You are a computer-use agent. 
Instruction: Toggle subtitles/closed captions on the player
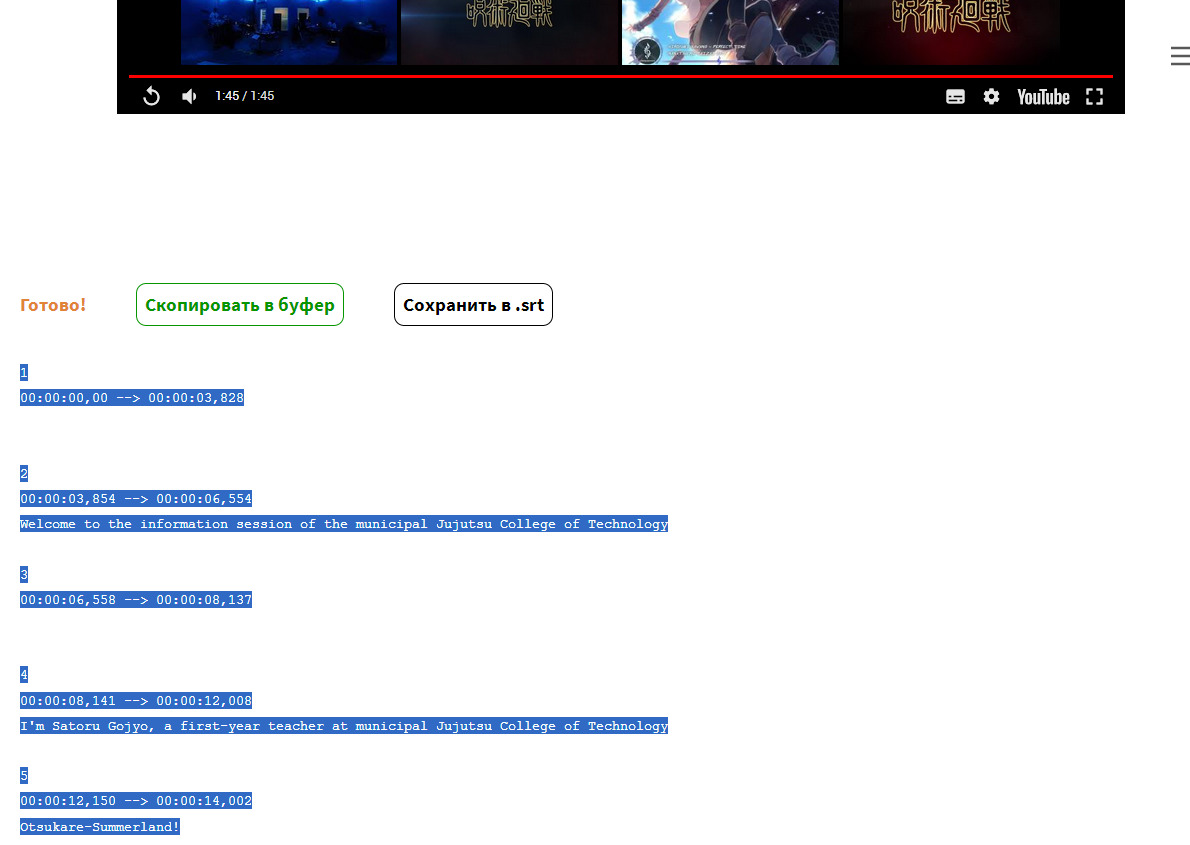(x=955, y=97)
